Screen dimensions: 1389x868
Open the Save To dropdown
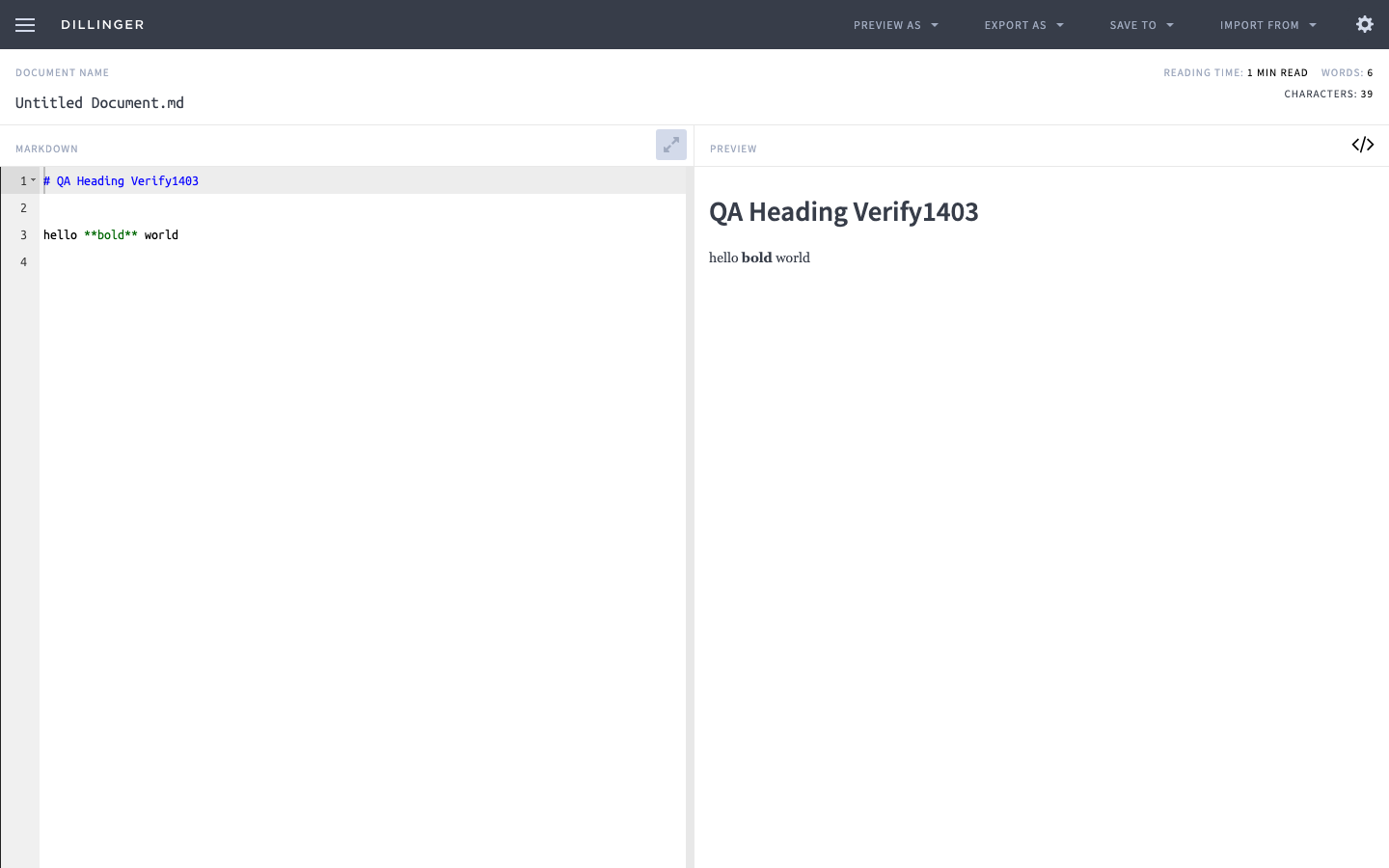click(x=1142, y=25)
